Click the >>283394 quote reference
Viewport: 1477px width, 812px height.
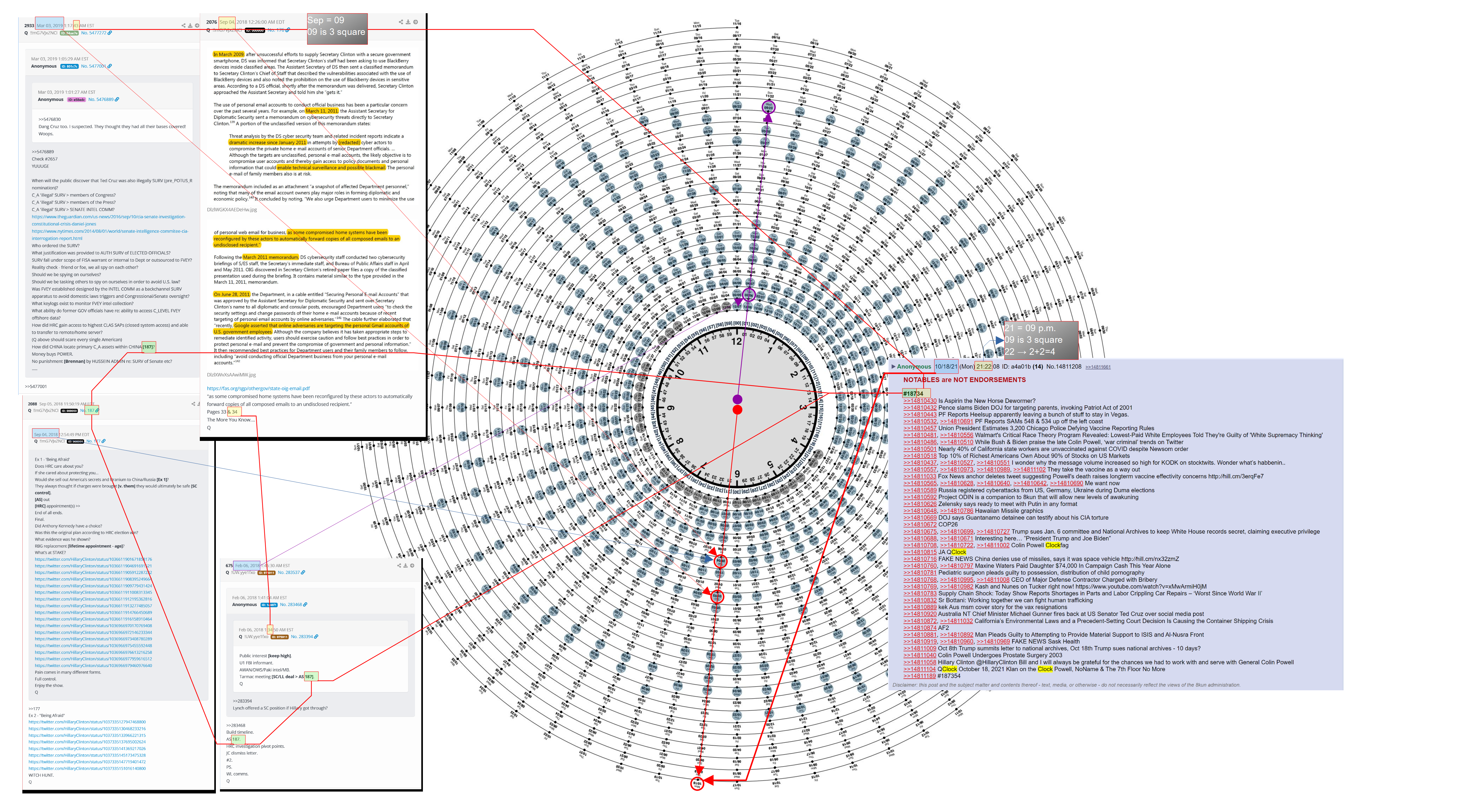click(x=242, y=701)
